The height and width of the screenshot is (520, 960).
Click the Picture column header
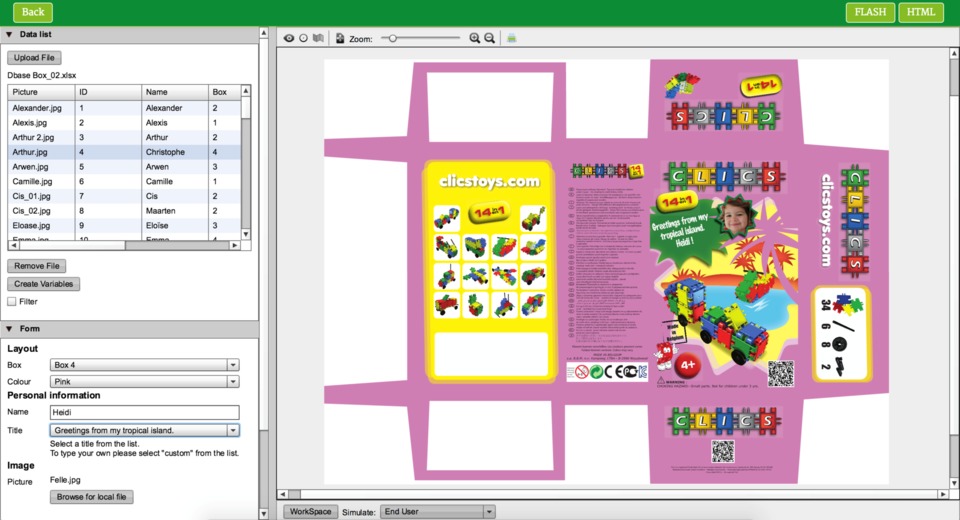(x=41, y=92)
